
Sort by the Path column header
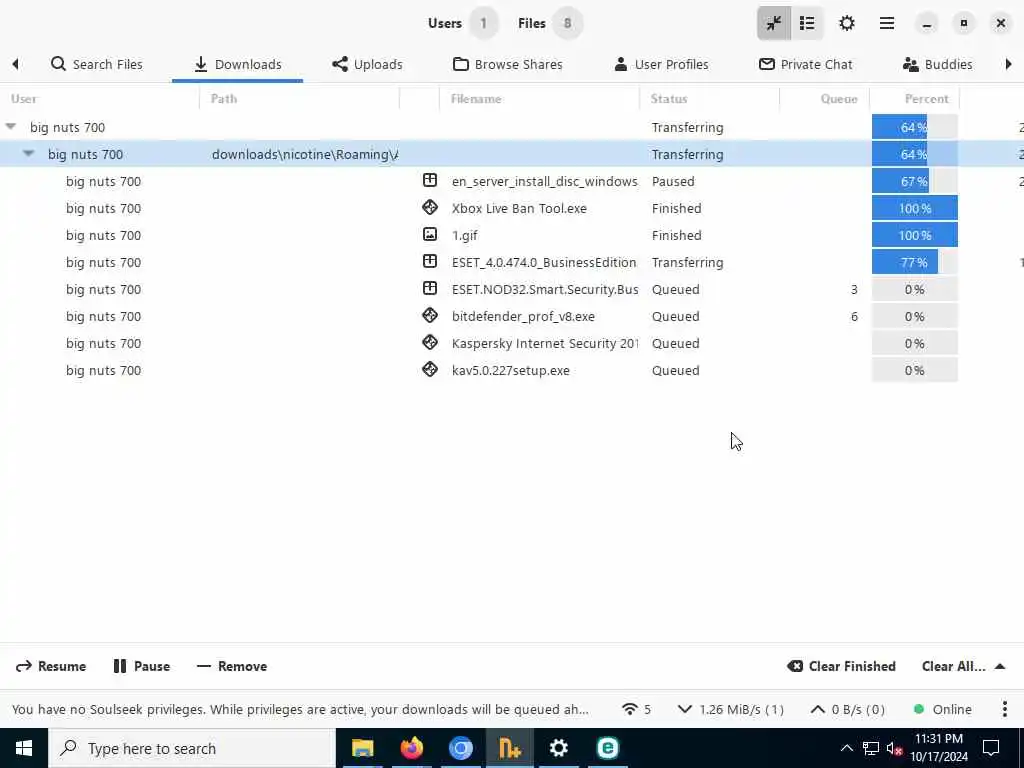tap(299, 99)
